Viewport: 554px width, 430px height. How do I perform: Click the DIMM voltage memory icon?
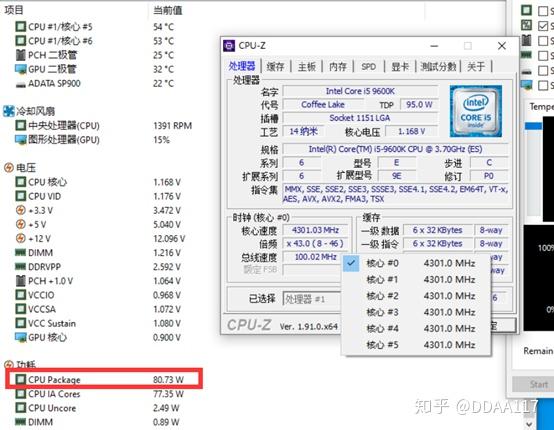click(x=21, y=253)
